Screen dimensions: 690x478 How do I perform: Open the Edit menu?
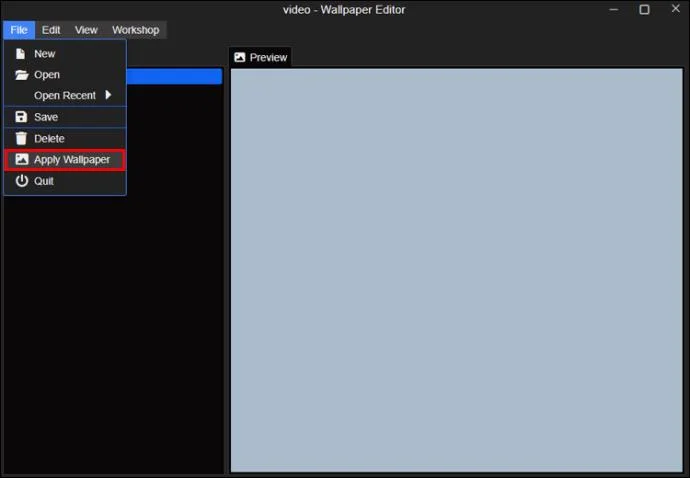51,30
